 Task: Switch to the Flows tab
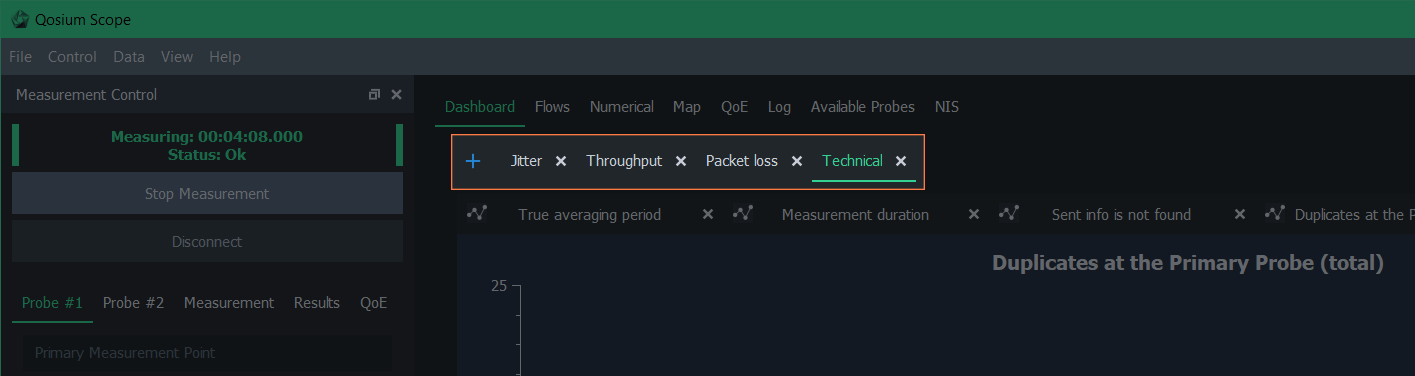coord(552,106)
